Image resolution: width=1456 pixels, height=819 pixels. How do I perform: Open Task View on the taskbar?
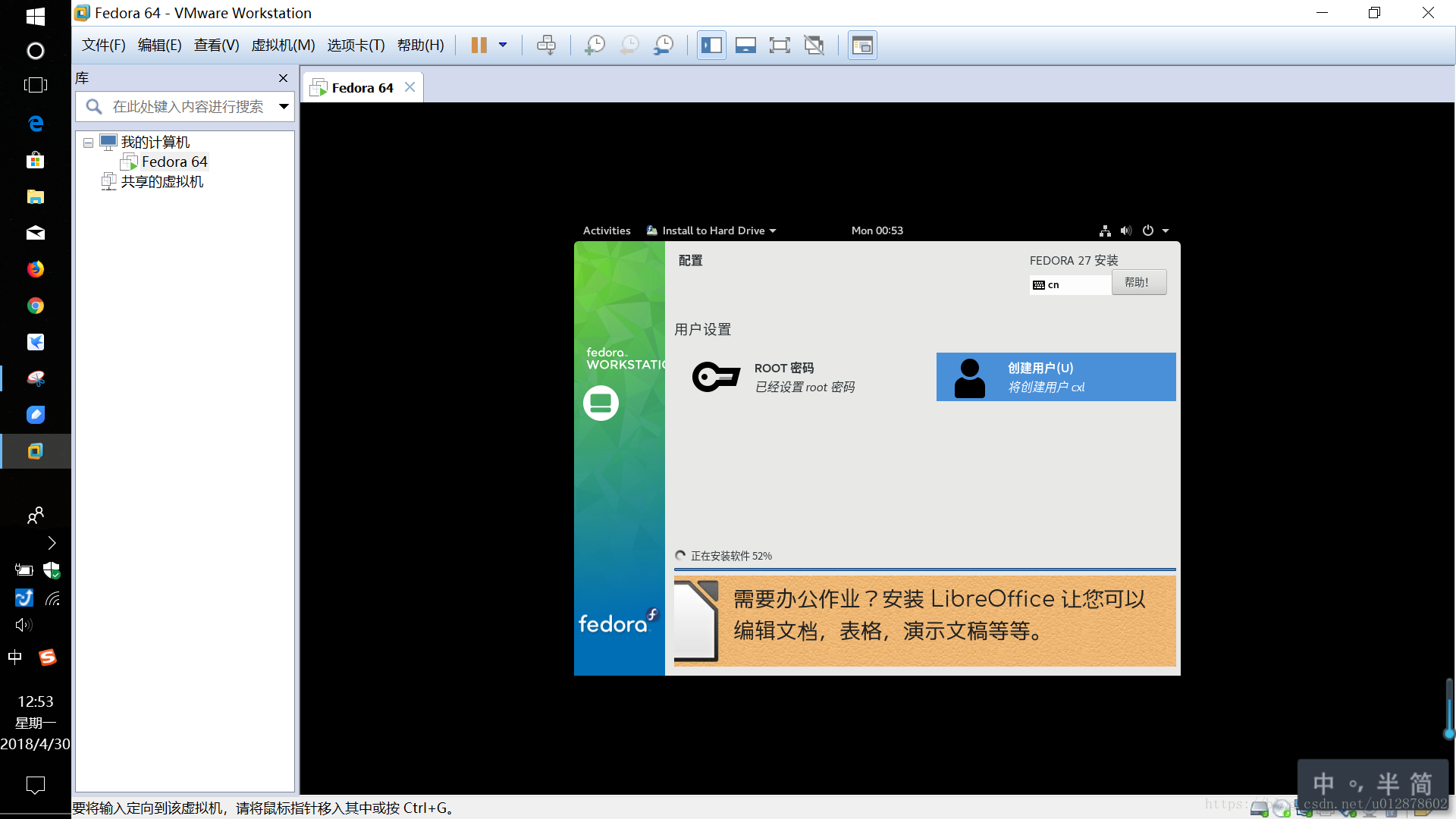36,85
